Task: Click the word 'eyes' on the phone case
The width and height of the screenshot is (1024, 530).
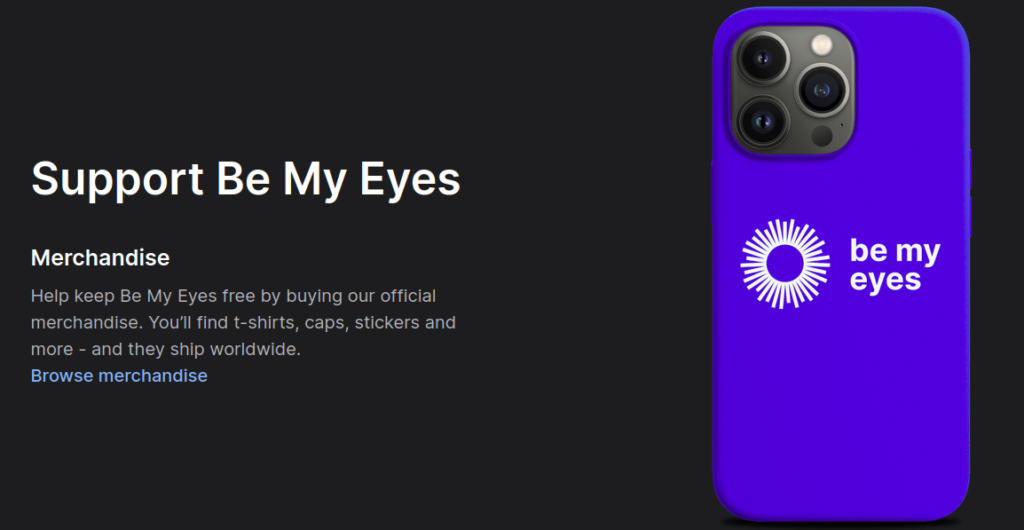Action: [886, 281]
